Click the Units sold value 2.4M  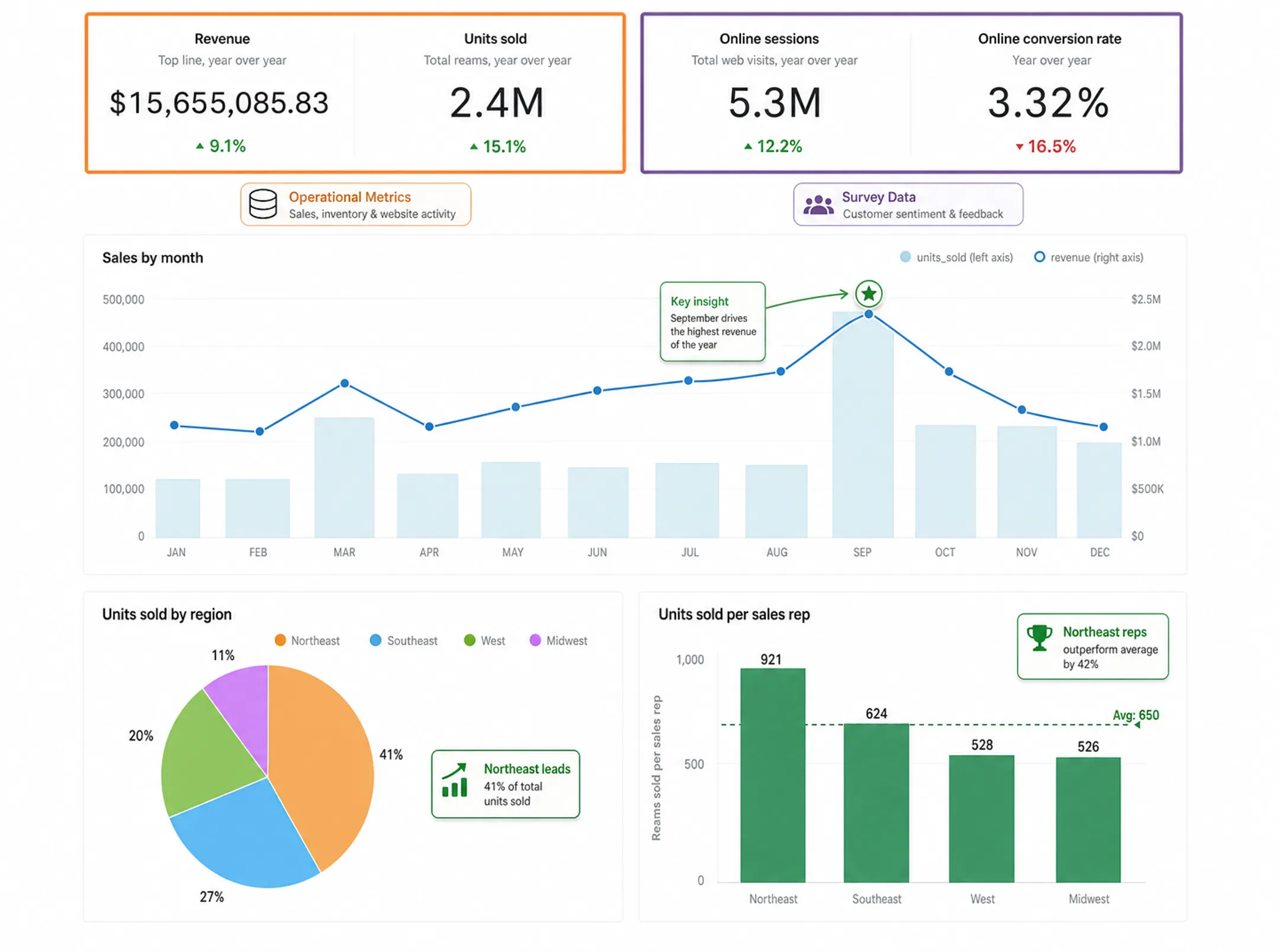(496, 102)
